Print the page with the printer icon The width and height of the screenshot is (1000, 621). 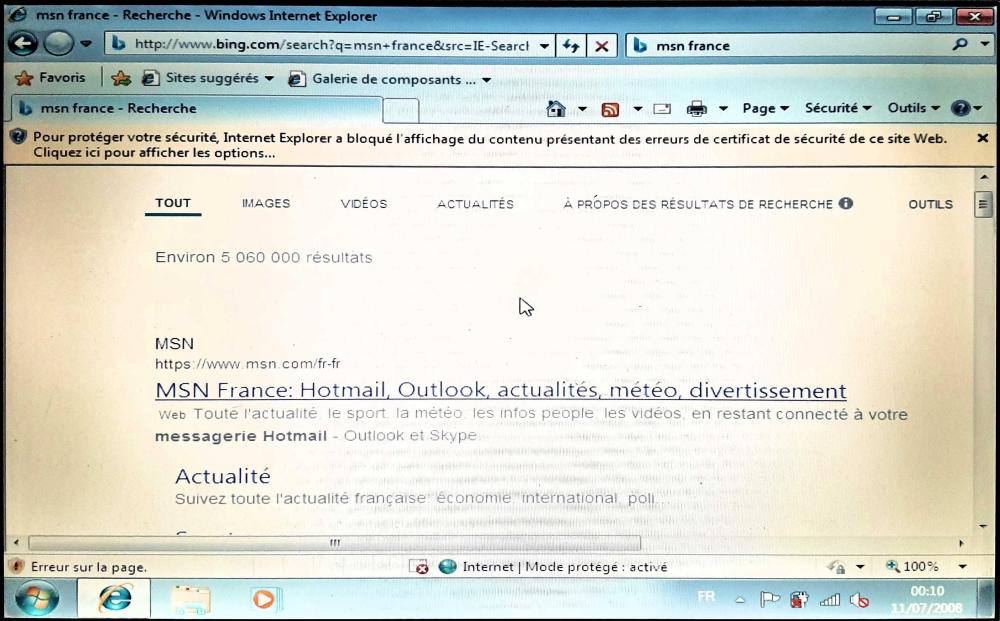[x=696, y=109]
